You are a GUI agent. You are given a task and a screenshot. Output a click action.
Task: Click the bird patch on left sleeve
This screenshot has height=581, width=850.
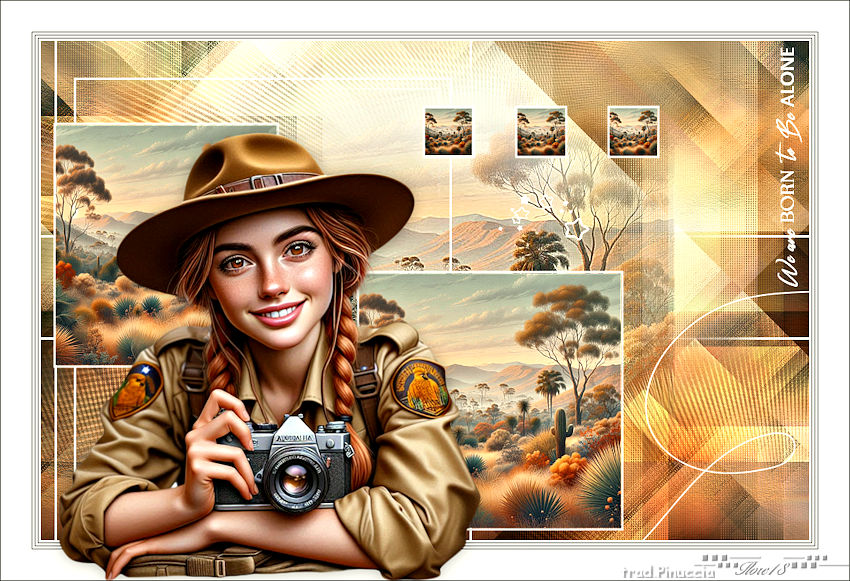pos(135,390)
